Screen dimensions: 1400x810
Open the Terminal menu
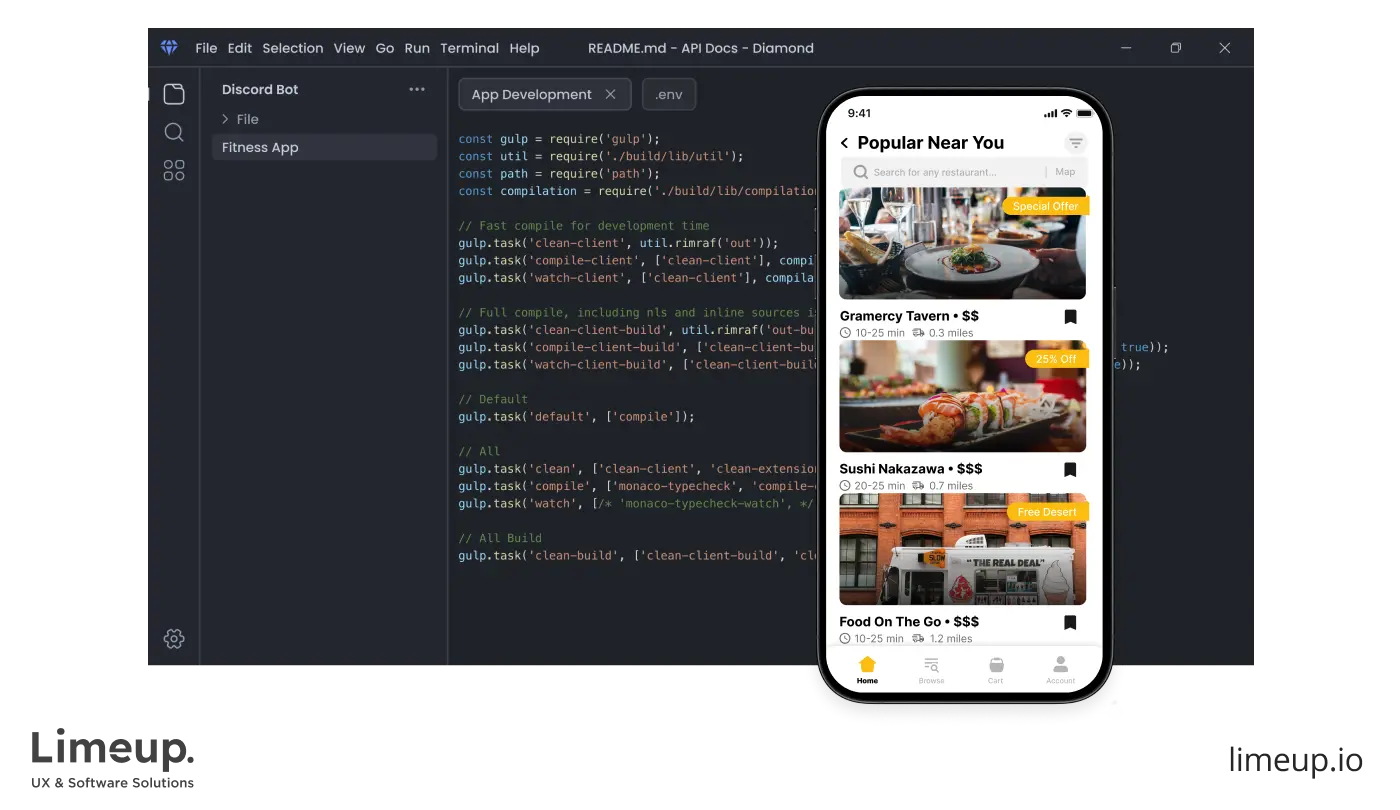469,48
